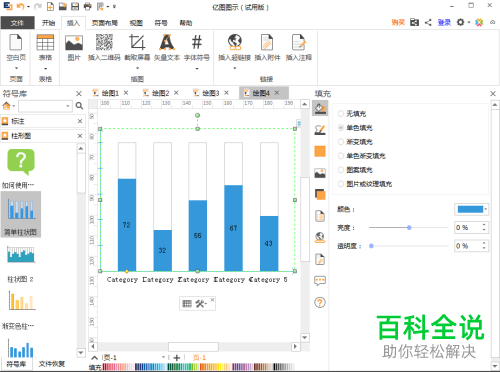
Task: Open the fill color (颜色) dropdown
Action: pos(486,209)
